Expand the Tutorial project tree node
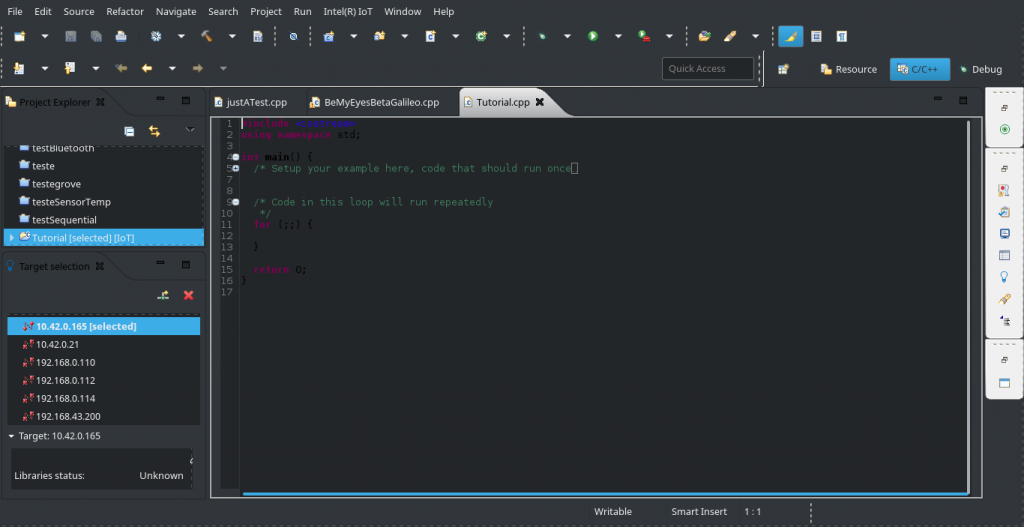 click(x=11, y=238)
